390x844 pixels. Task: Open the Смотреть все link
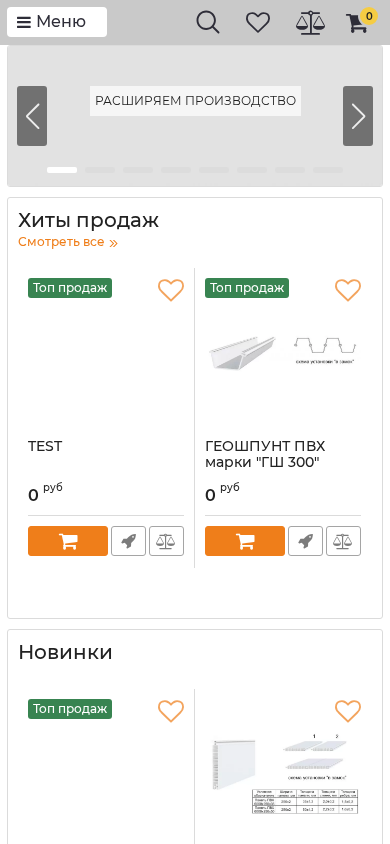coord(68,242)
